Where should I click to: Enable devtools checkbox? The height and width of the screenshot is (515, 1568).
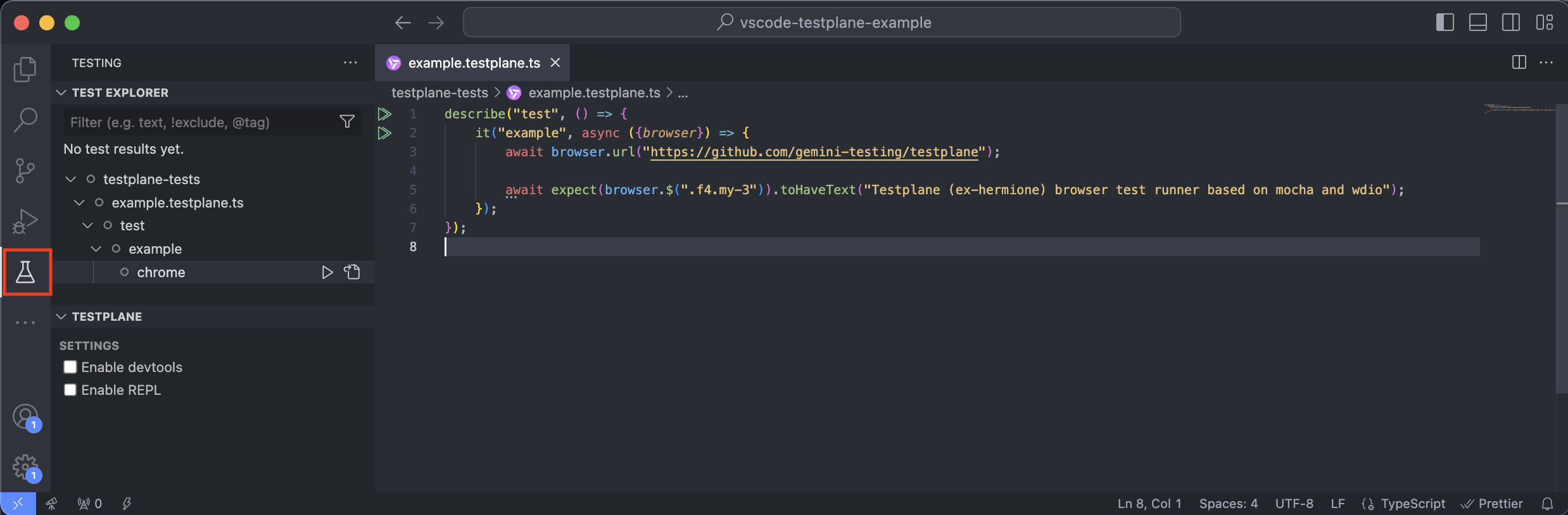tap(70, 367)
